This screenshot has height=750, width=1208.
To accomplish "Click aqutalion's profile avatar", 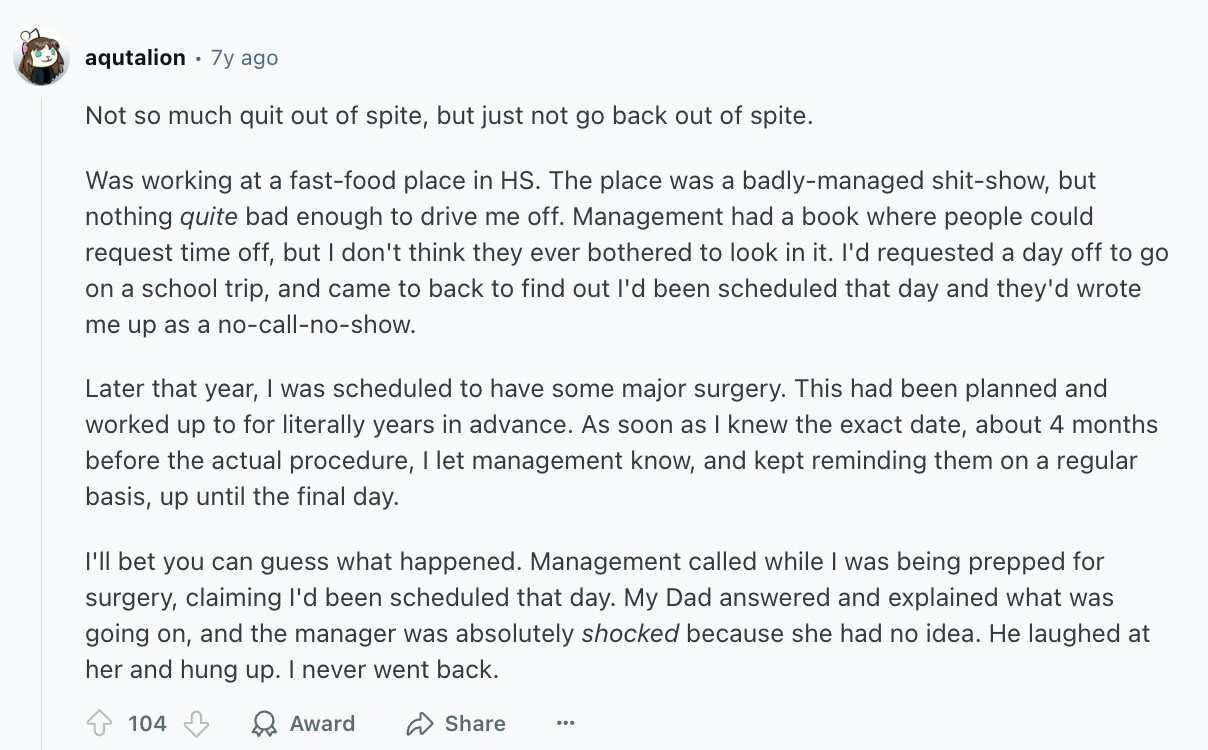I will pyautogui.click(x=40, y=57).
